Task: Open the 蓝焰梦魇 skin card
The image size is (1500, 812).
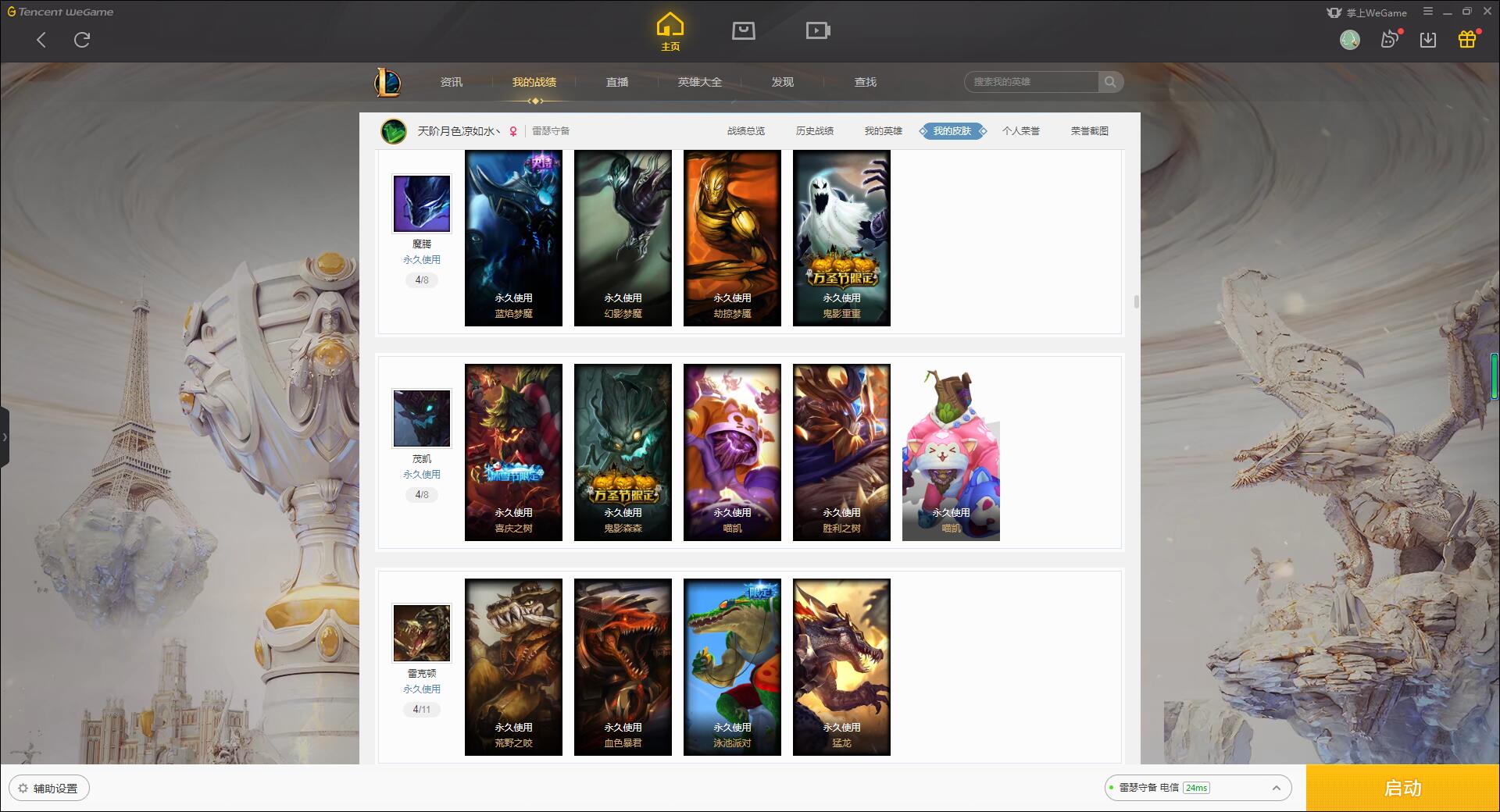Action: [513, 238]
